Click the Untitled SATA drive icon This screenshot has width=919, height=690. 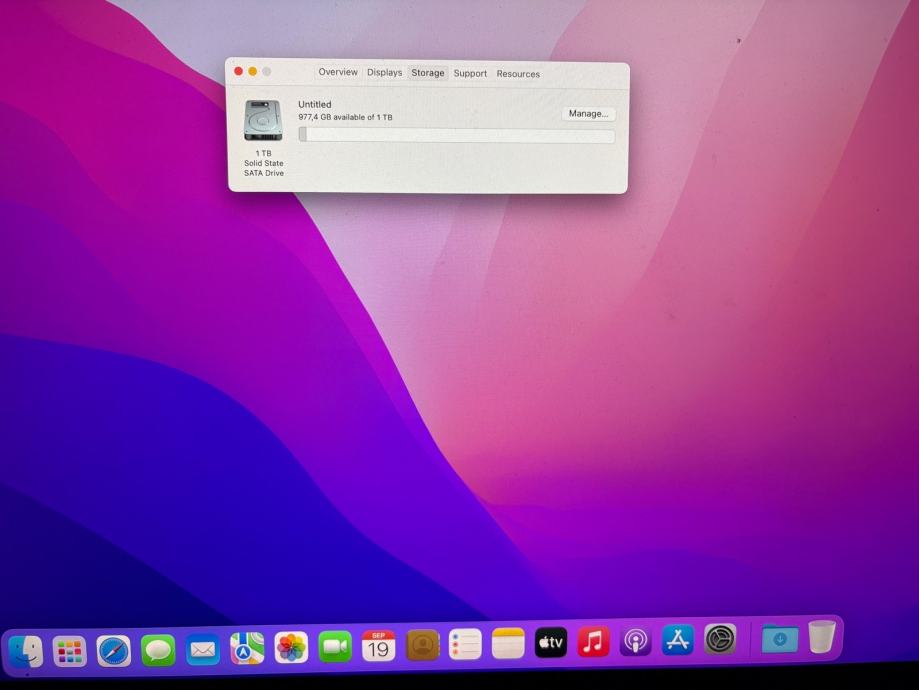pos(263,121)
